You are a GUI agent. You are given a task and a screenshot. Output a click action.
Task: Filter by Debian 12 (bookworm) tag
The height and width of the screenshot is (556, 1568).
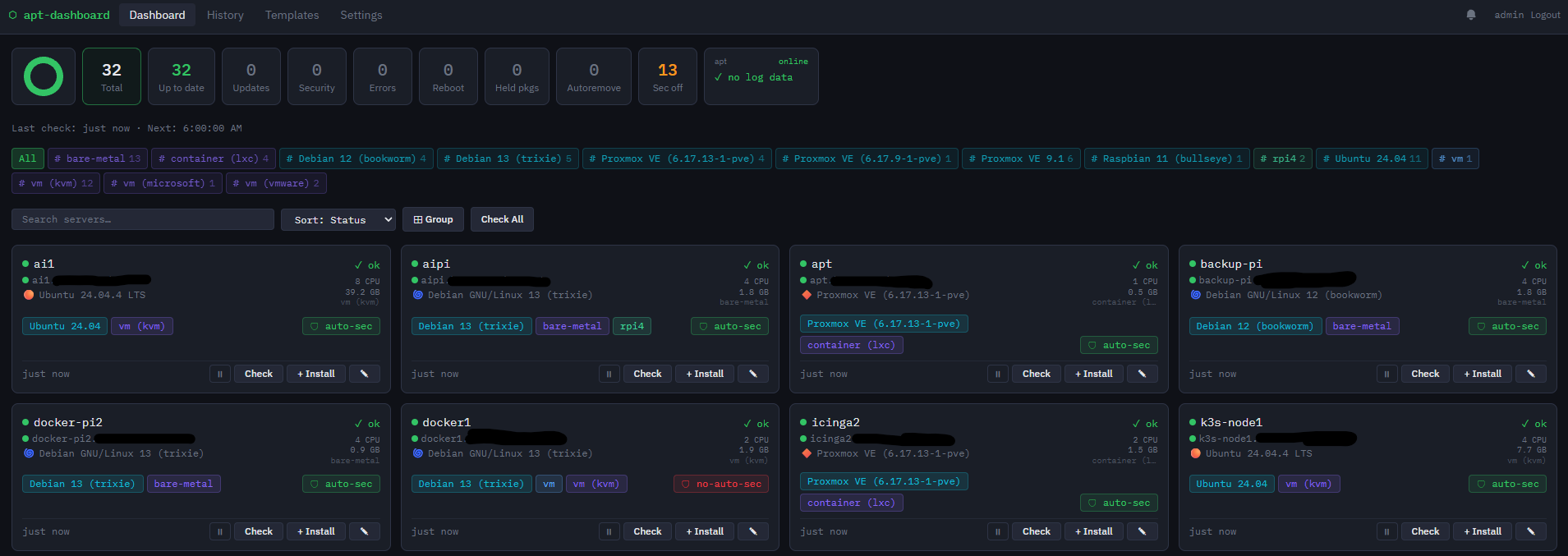click(356, 159)
